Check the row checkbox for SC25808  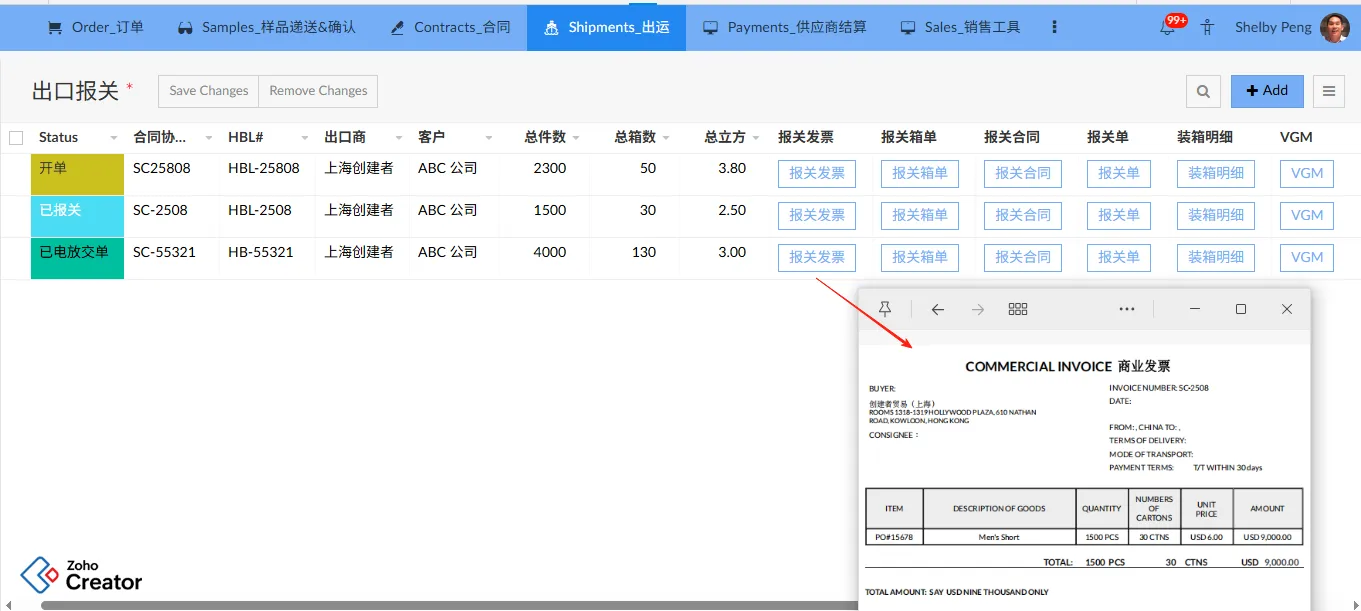point(15,168)
